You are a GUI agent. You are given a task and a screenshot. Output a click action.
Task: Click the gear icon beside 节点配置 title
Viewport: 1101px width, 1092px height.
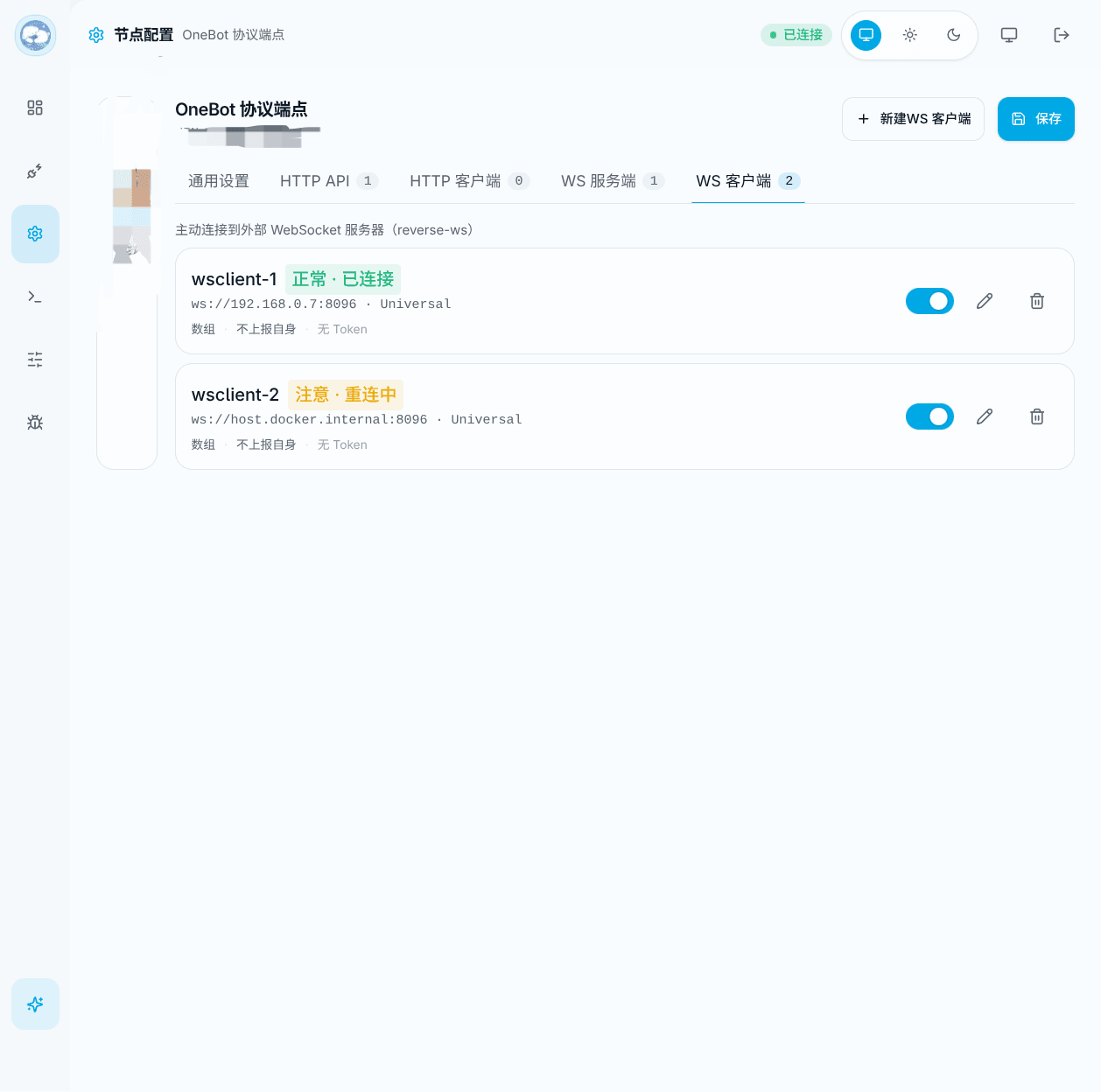[x=96, y=35]
